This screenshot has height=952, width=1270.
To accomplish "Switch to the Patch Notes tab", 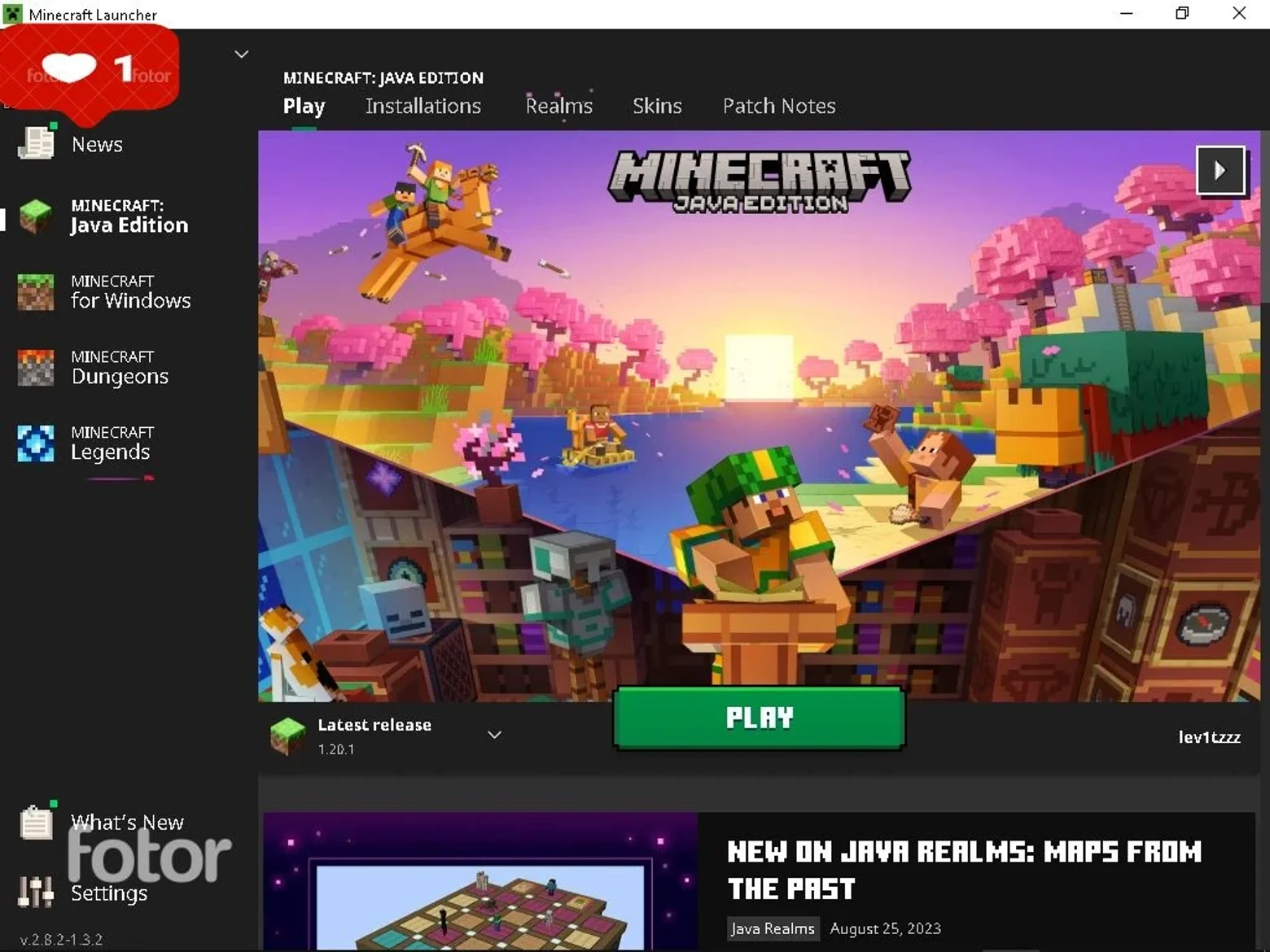I will point(779,107).
